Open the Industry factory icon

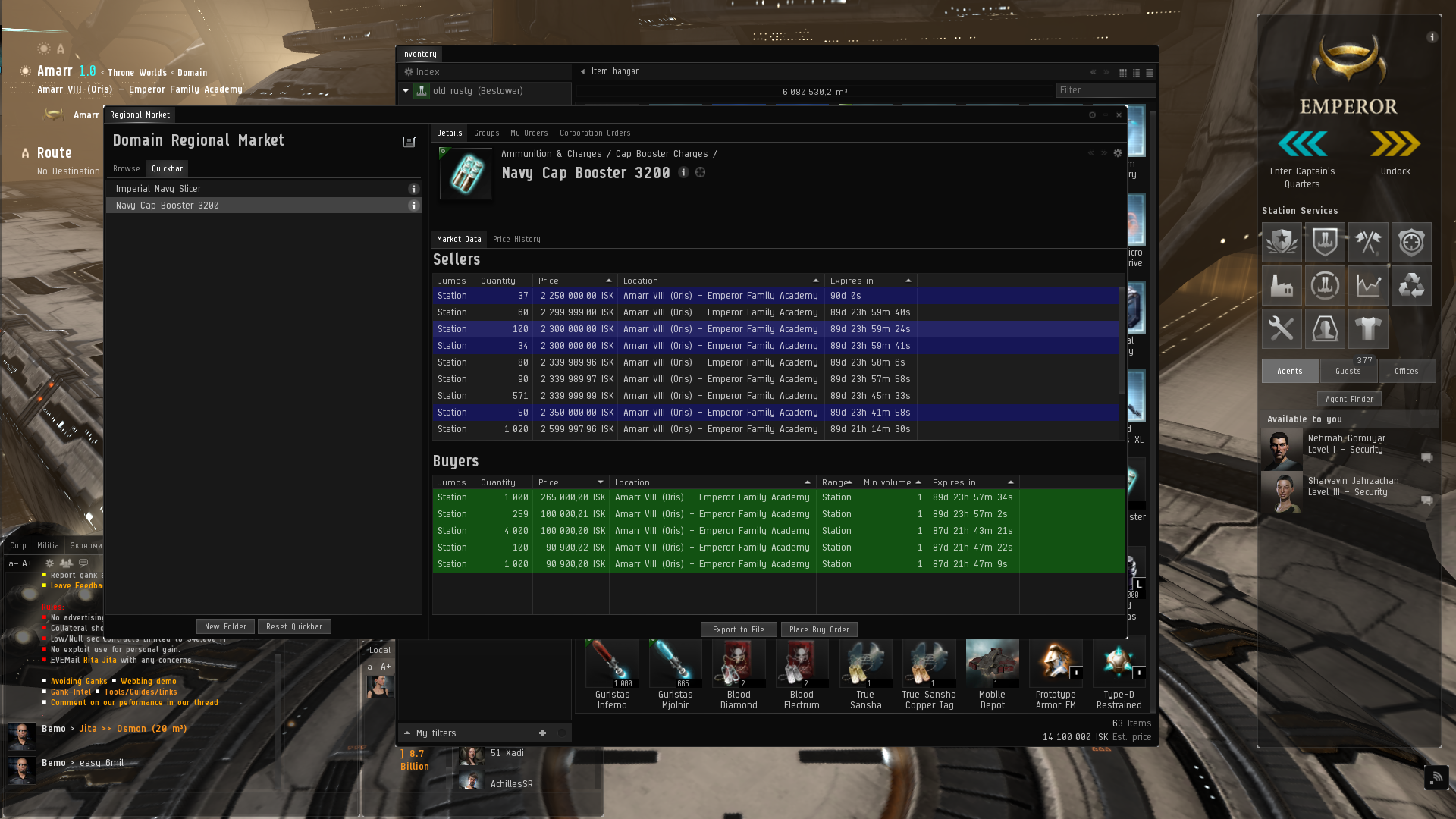[1282, 285]
